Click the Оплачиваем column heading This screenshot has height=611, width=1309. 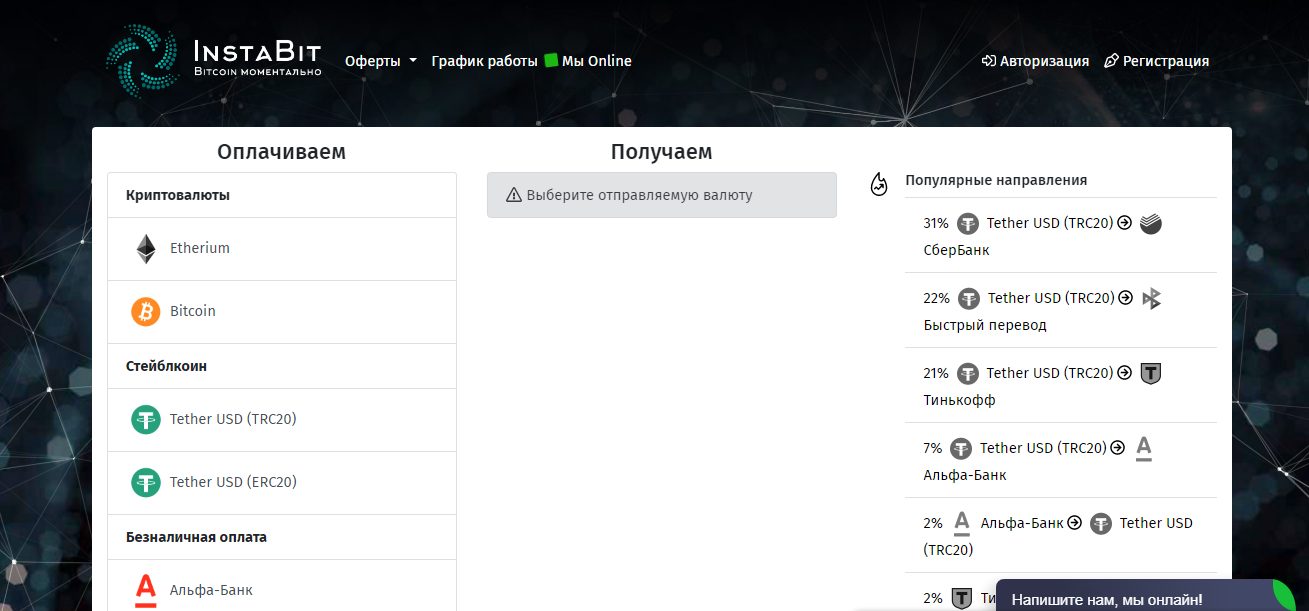[x=281, y=152]
